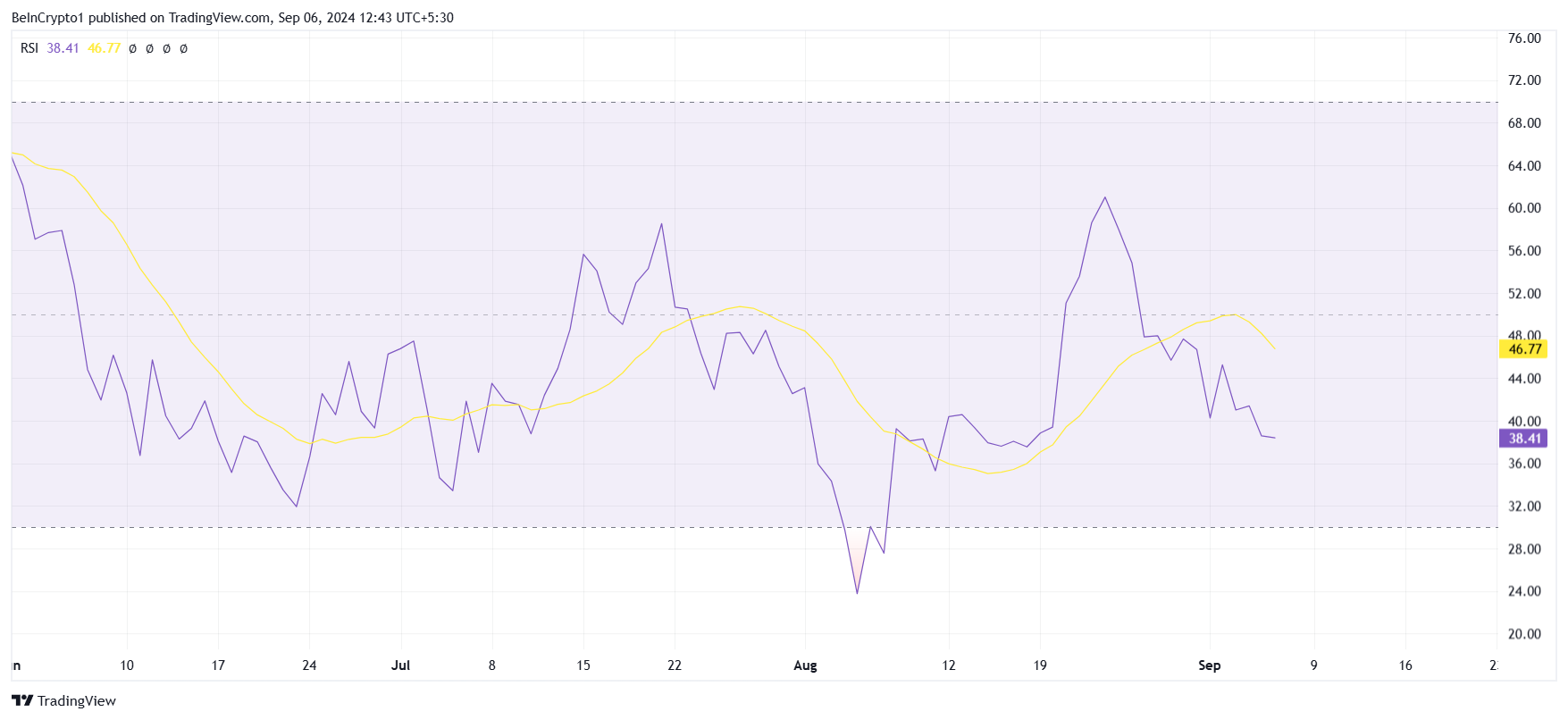Image resolution: width=1568 pixels, height=720 pixels.
Task: Click the purple 38.41 price axis tag
Action: pos(1523,438)
